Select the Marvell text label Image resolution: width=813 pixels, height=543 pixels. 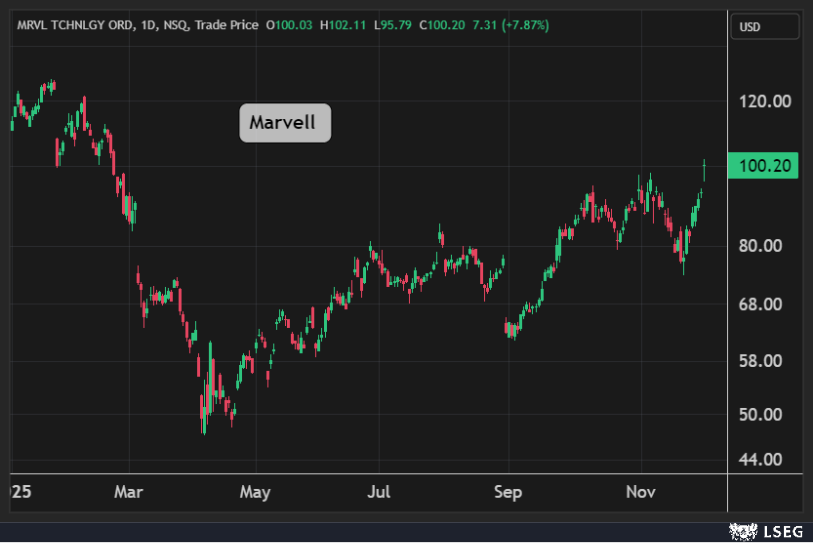tap(284, 123)
